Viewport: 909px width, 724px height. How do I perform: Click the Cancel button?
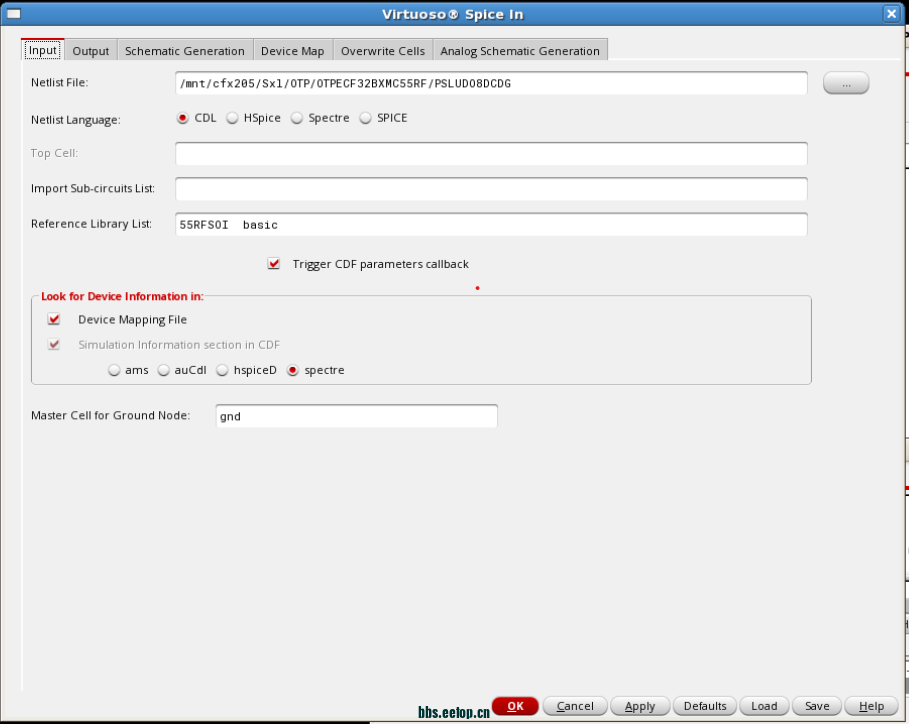575,706
